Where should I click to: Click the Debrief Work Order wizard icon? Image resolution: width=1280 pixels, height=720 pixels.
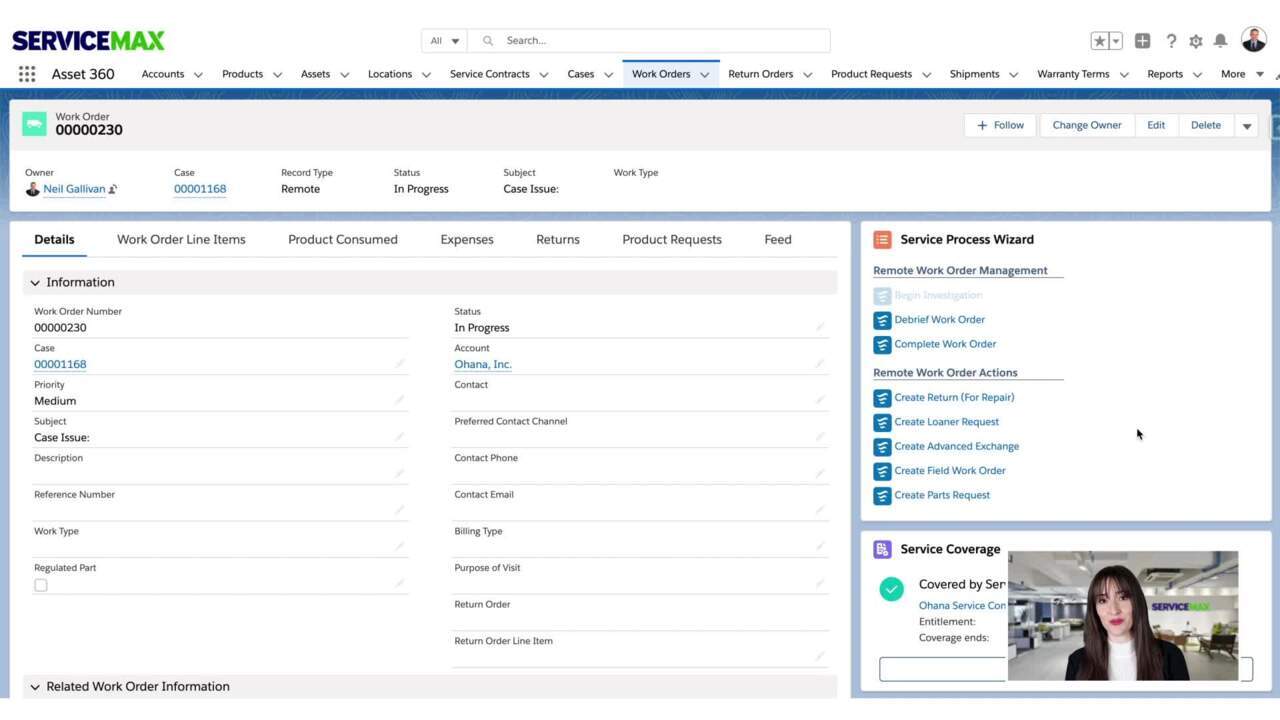point(882,320)
